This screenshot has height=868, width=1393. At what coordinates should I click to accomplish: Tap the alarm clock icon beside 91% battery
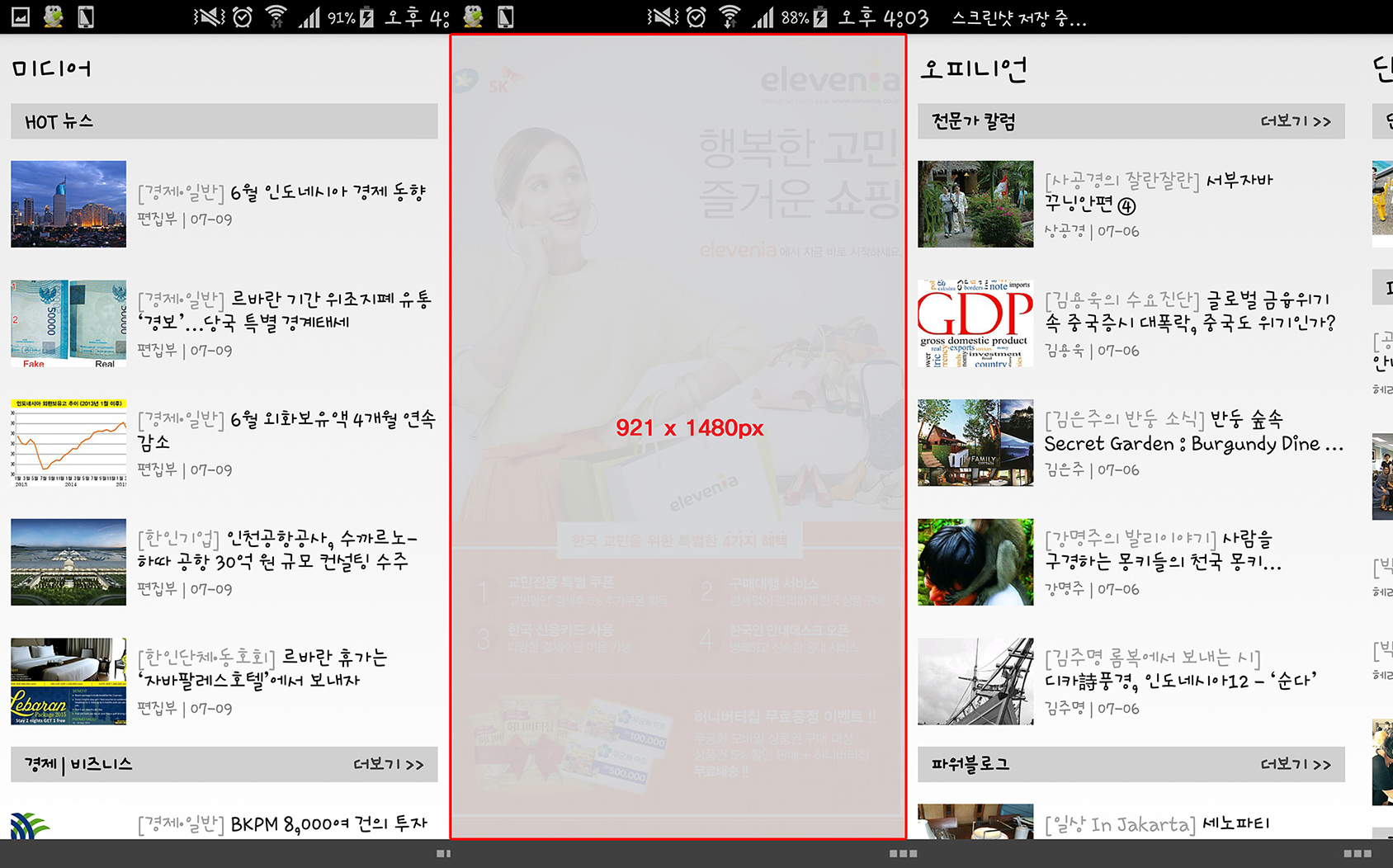tap(243, 17)
